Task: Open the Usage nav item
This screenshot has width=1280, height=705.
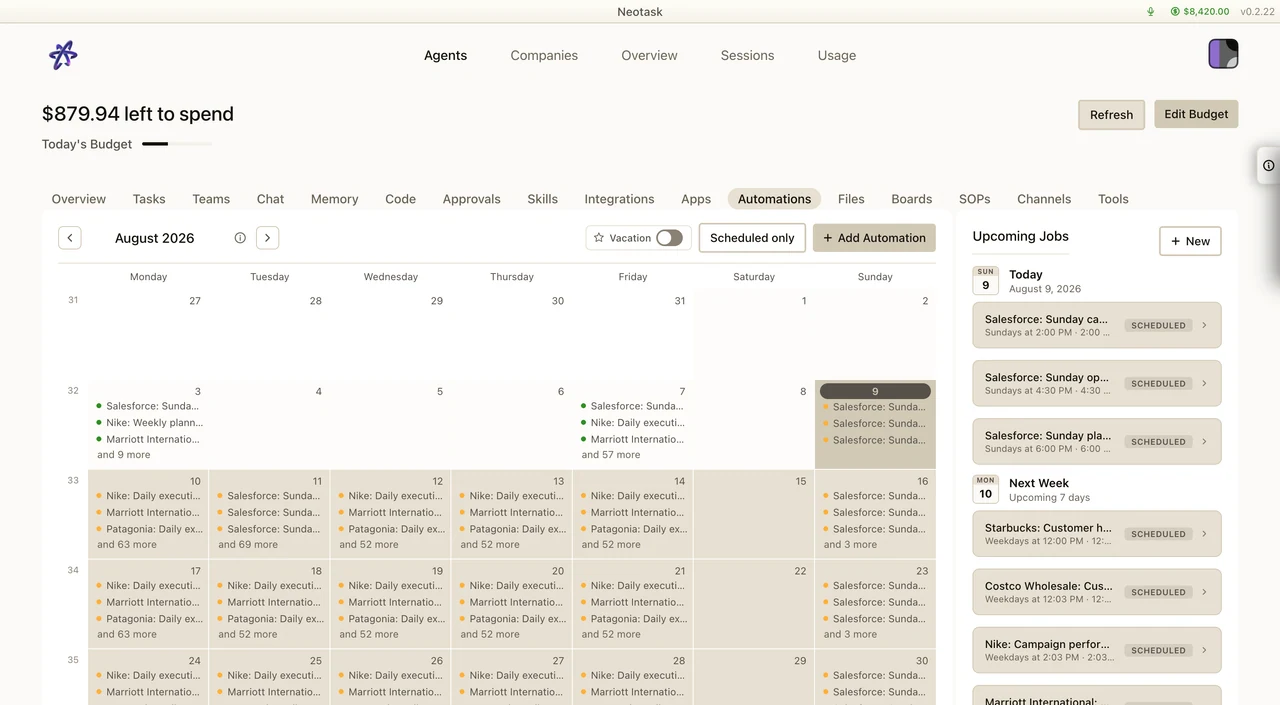Action: pos(836,56)
